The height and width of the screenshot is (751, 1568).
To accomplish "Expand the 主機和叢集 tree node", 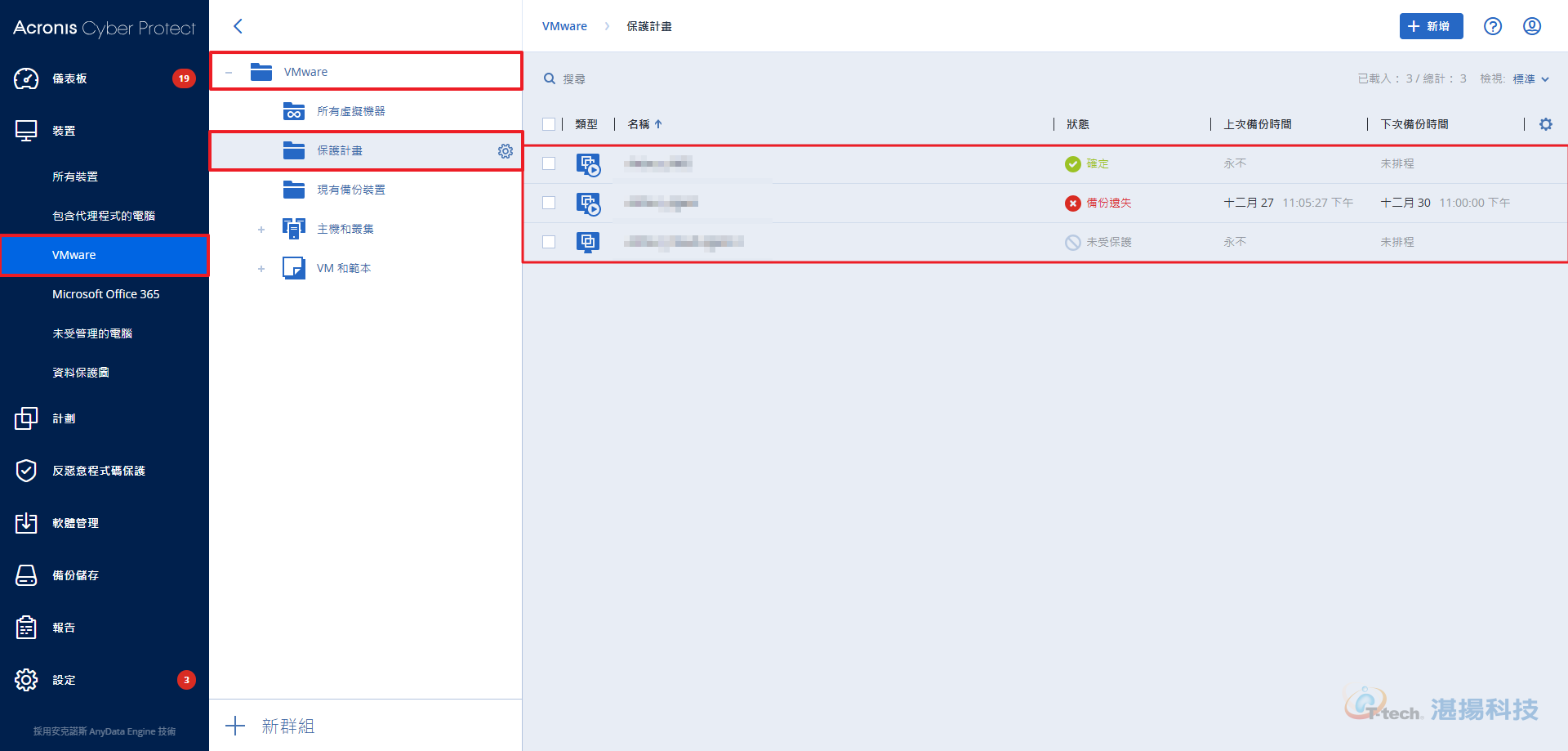I will 261,230.
